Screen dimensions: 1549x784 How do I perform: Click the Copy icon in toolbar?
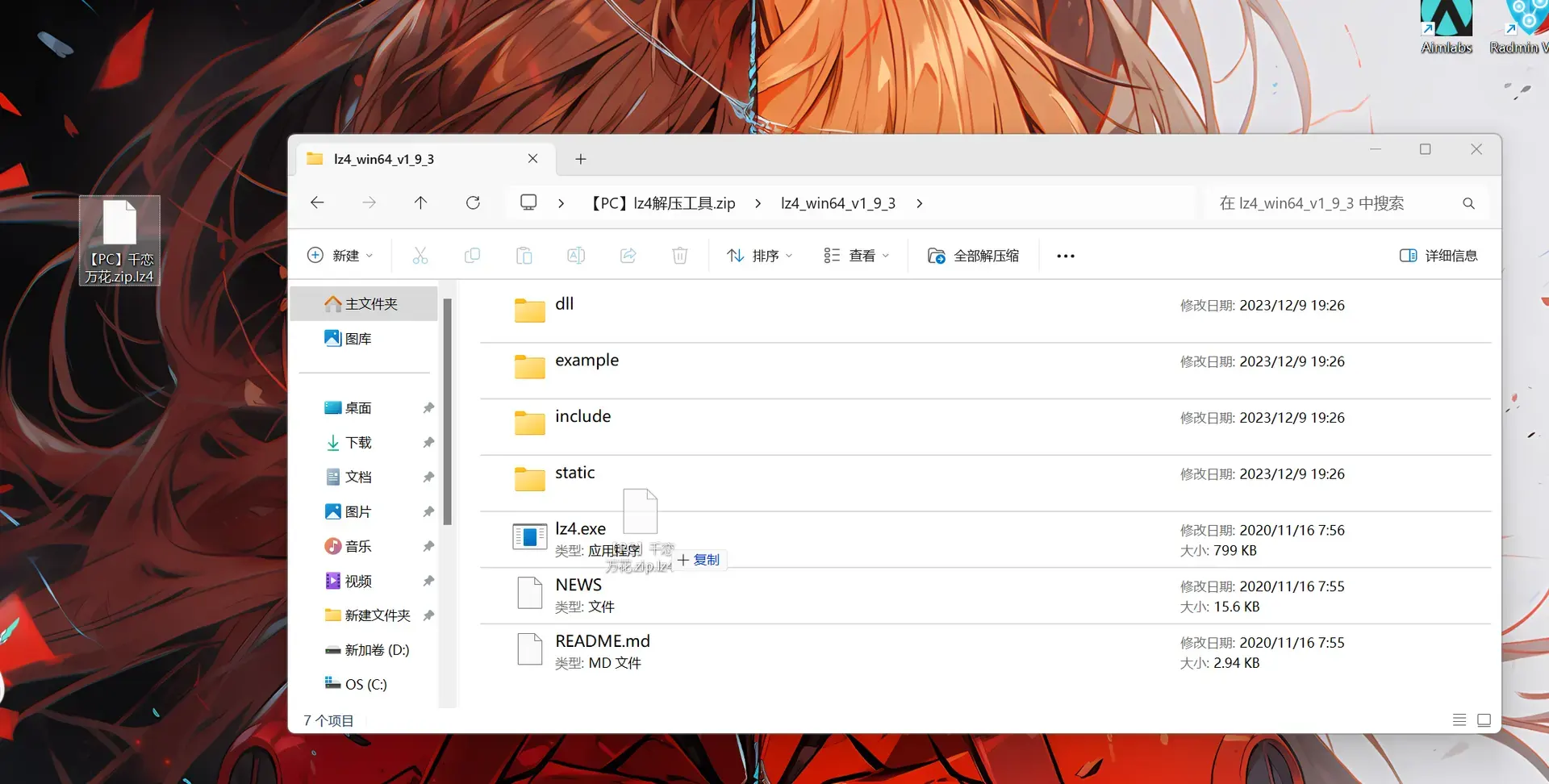[472, 256]
